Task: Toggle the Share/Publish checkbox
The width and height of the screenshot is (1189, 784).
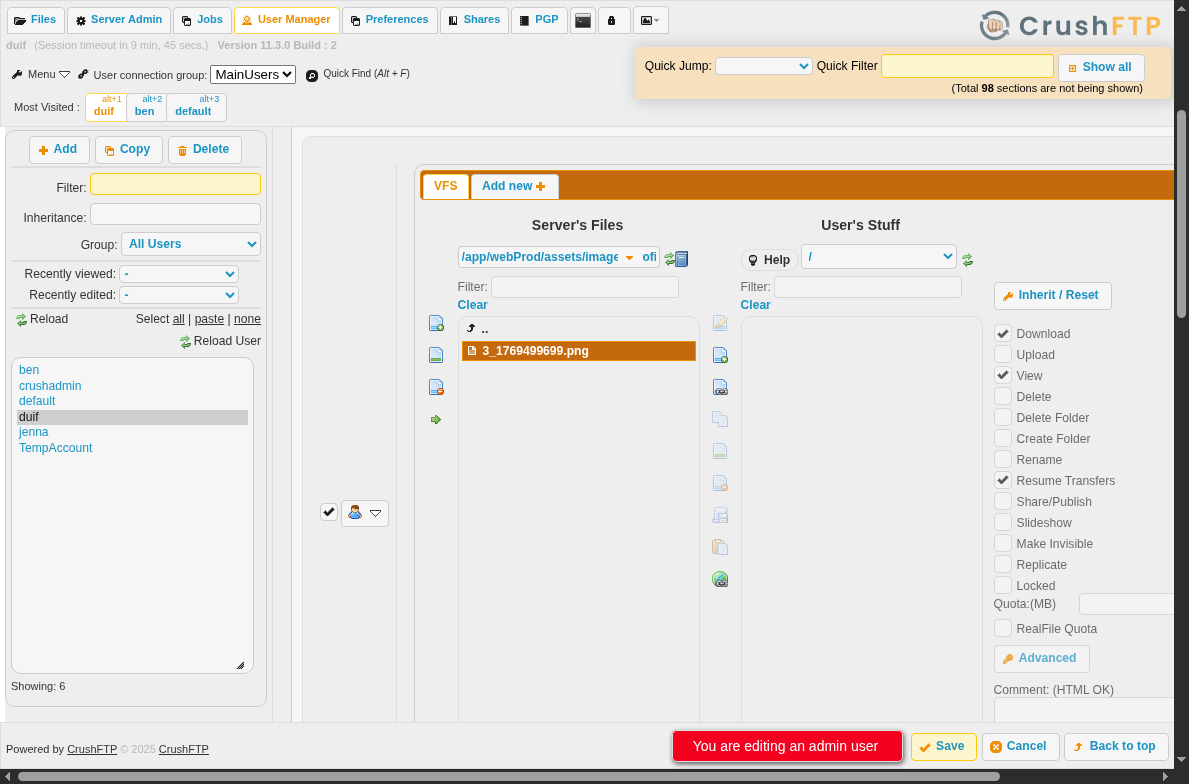Action: click(x=1003, y=501)
